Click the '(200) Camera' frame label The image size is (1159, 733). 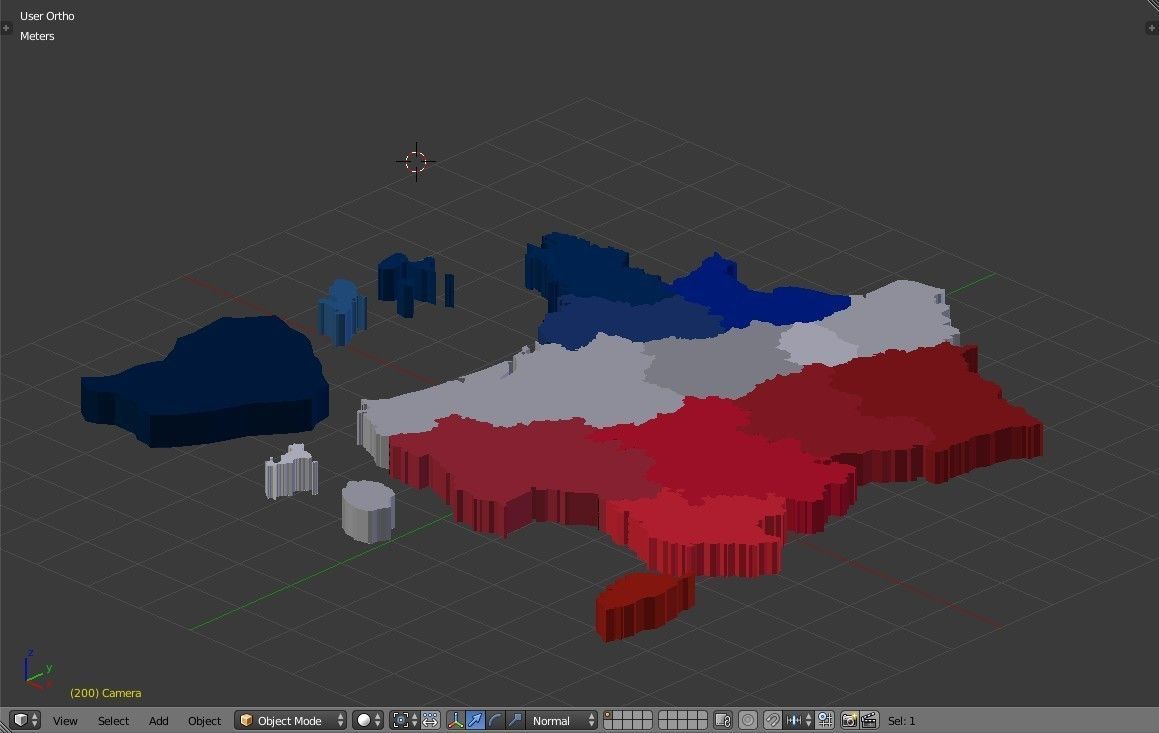(x=105, y=693)
